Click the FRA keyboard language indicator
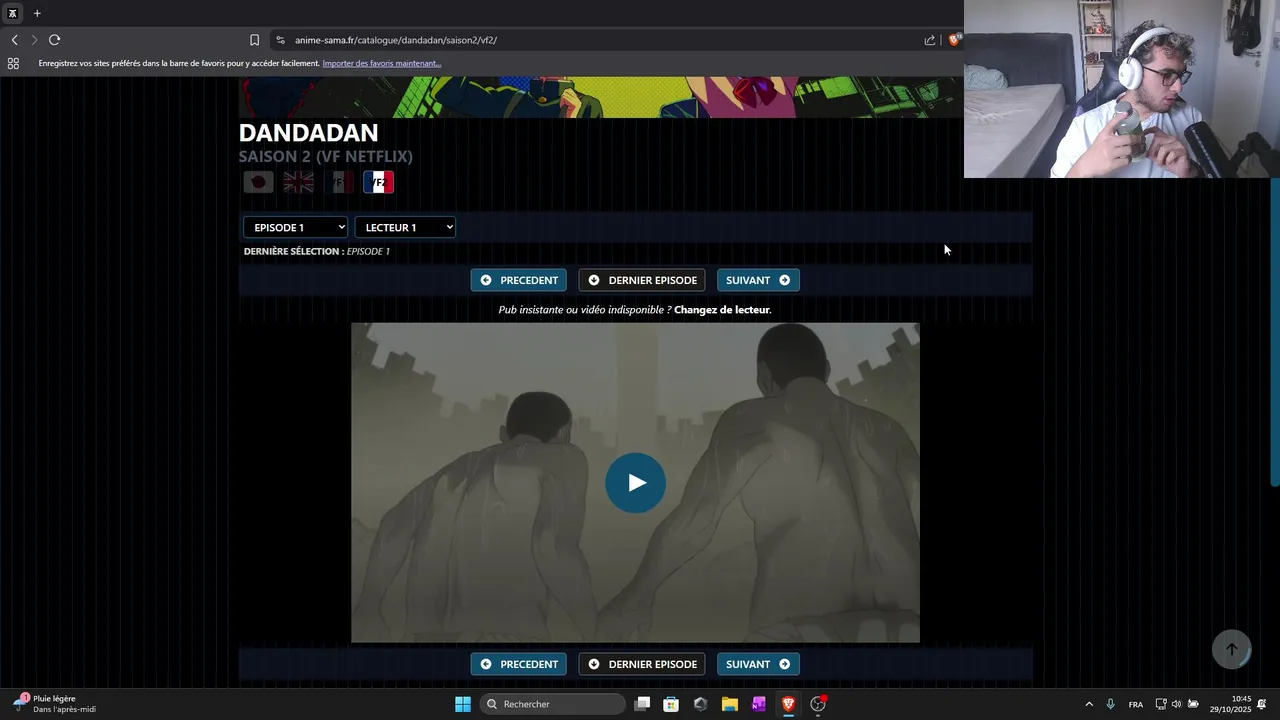The height and width of the screenshot is (720, 1280). (x=1136, y=704)
